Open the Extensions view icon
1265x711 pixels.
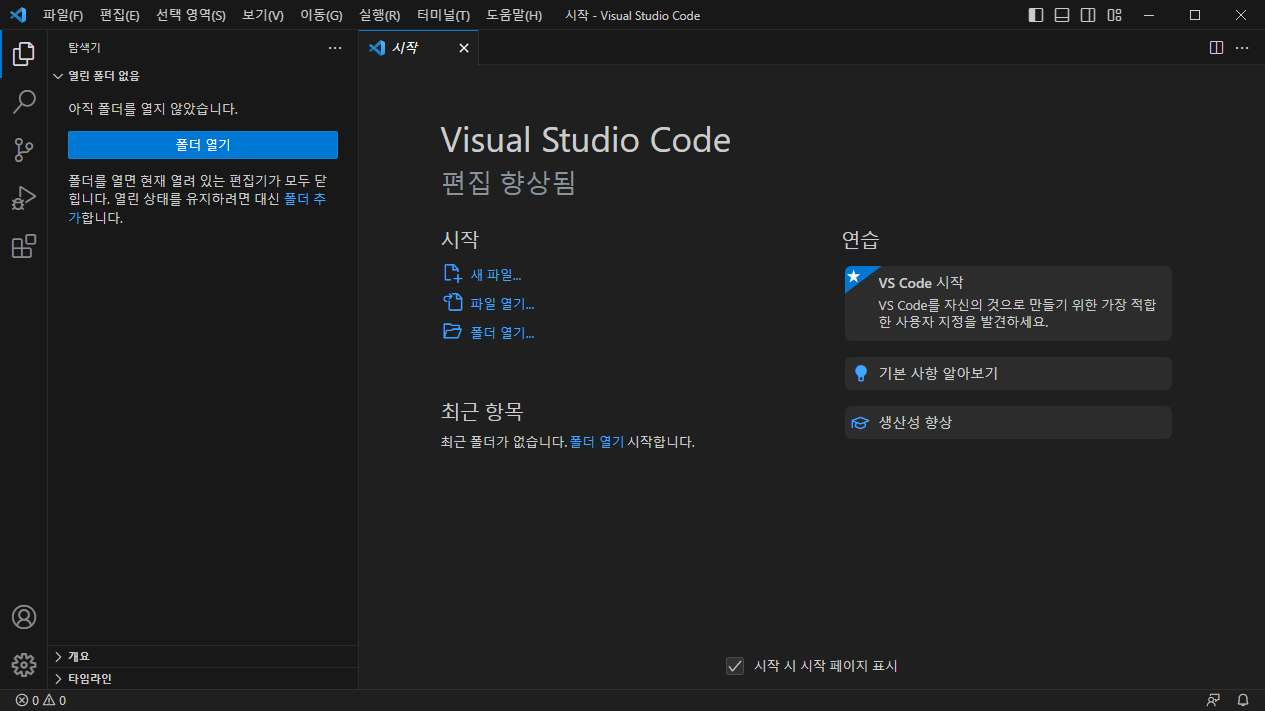24,246
